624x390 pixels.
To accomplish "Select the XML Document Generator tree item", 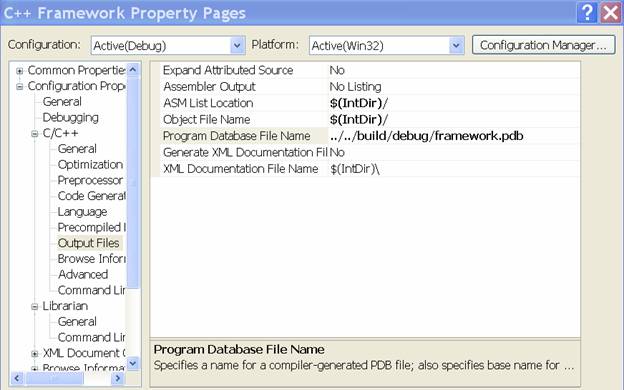I will pos(84,353).
